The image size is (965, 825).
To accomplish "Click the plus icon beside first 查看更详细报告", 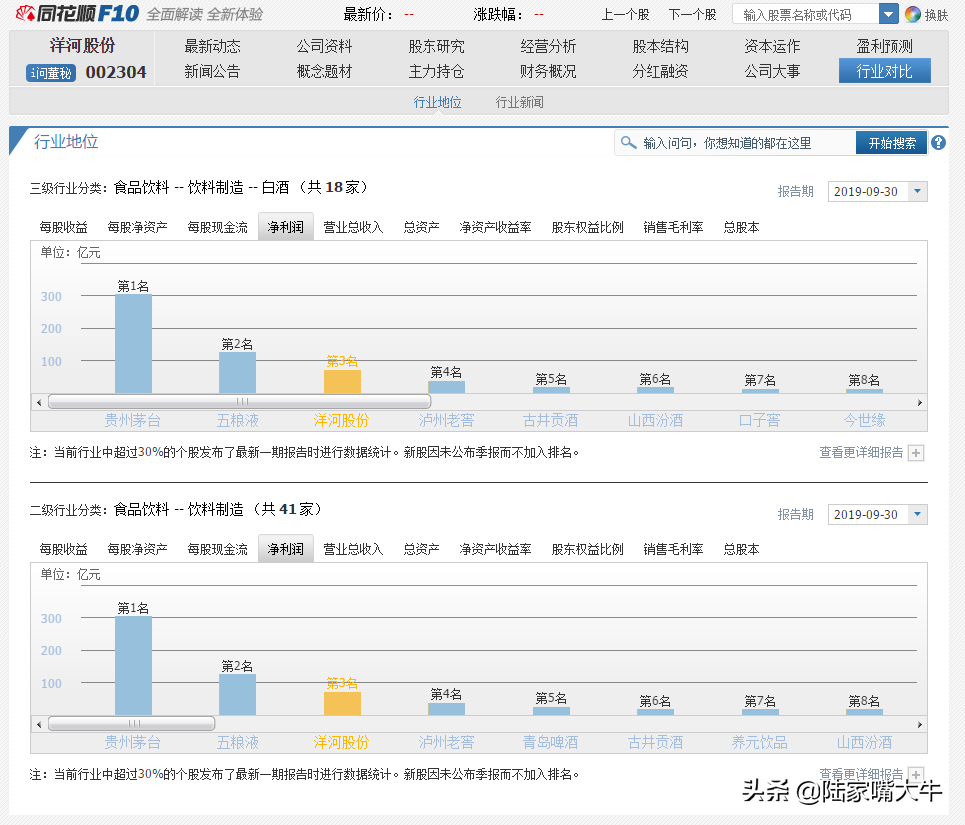I will tap(916, 453).
